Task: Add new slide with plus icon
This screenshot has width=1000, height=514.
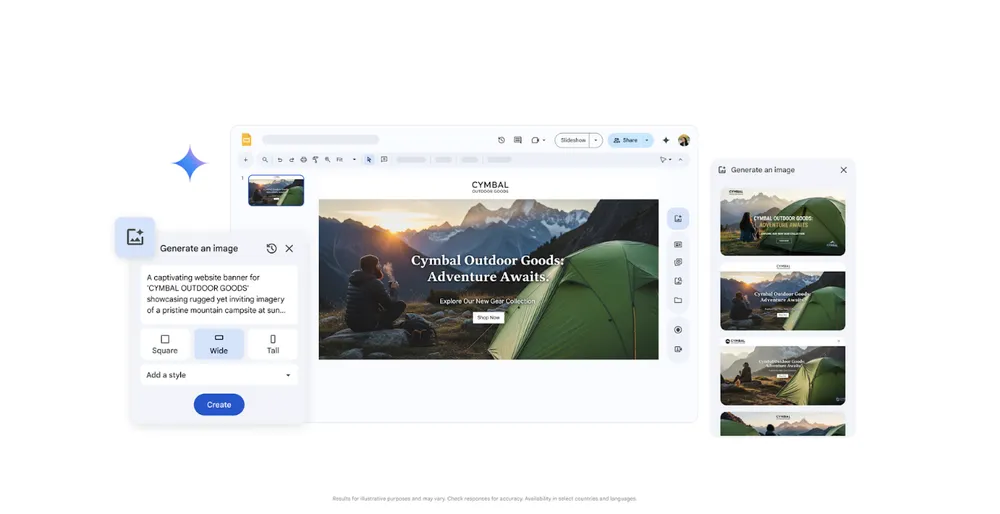Action: click(x=246, y=160)
